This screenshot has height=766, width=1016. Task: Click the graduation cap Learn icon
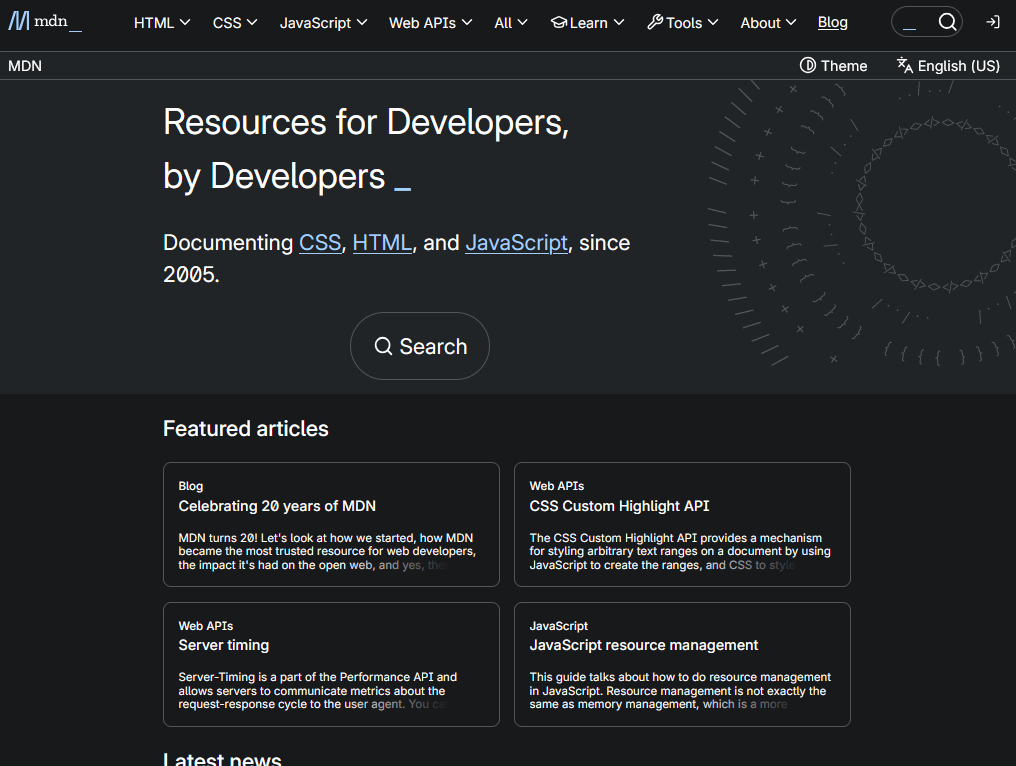[x=559, y=22]
